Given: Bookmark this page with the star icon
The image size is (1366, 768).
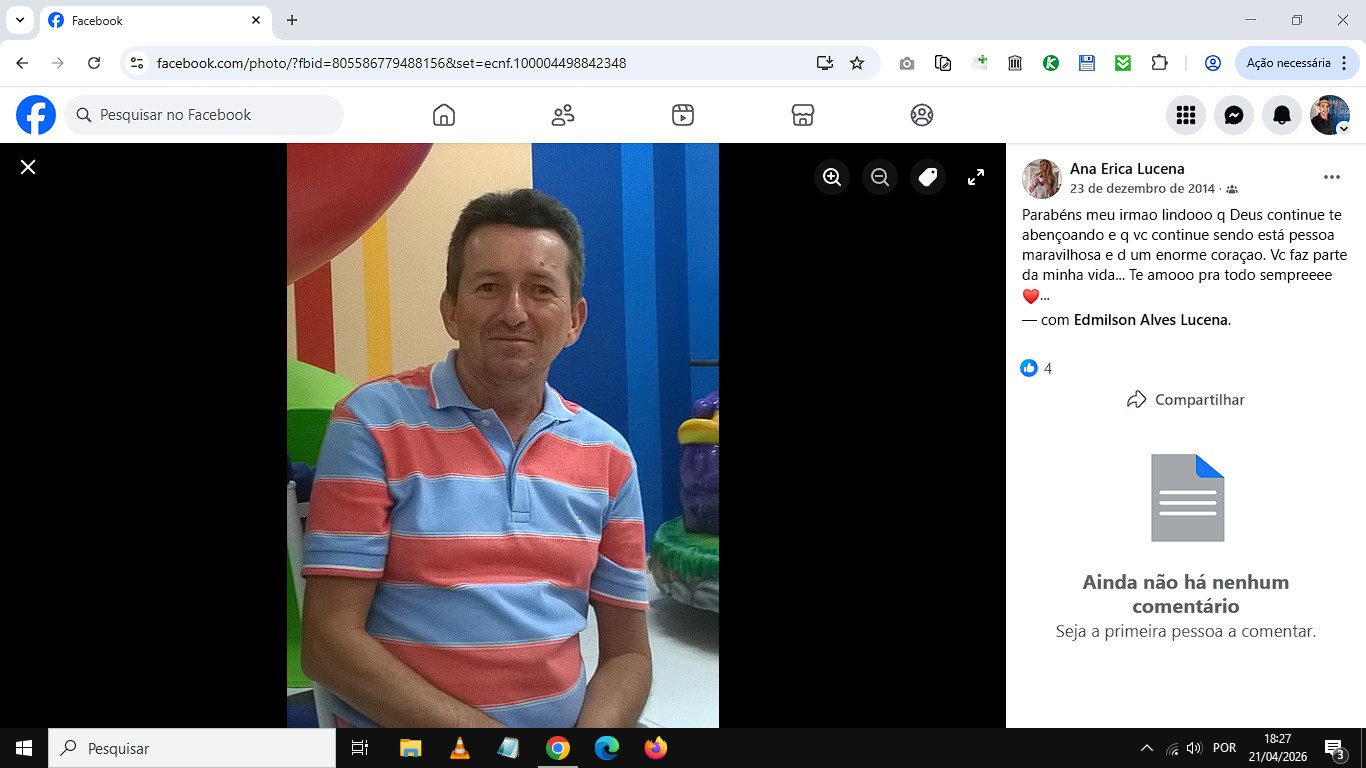Looking at the screenshot, I should tap(857, 63).
